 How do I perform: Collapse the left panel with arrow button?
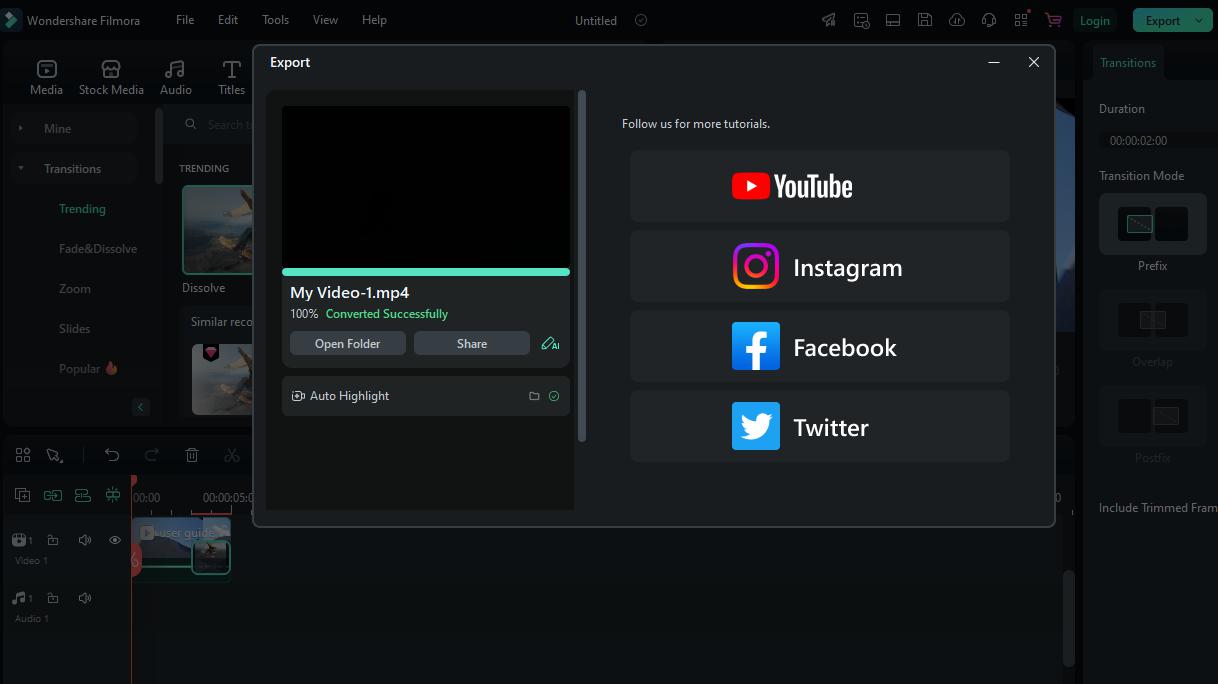(140, 407)
